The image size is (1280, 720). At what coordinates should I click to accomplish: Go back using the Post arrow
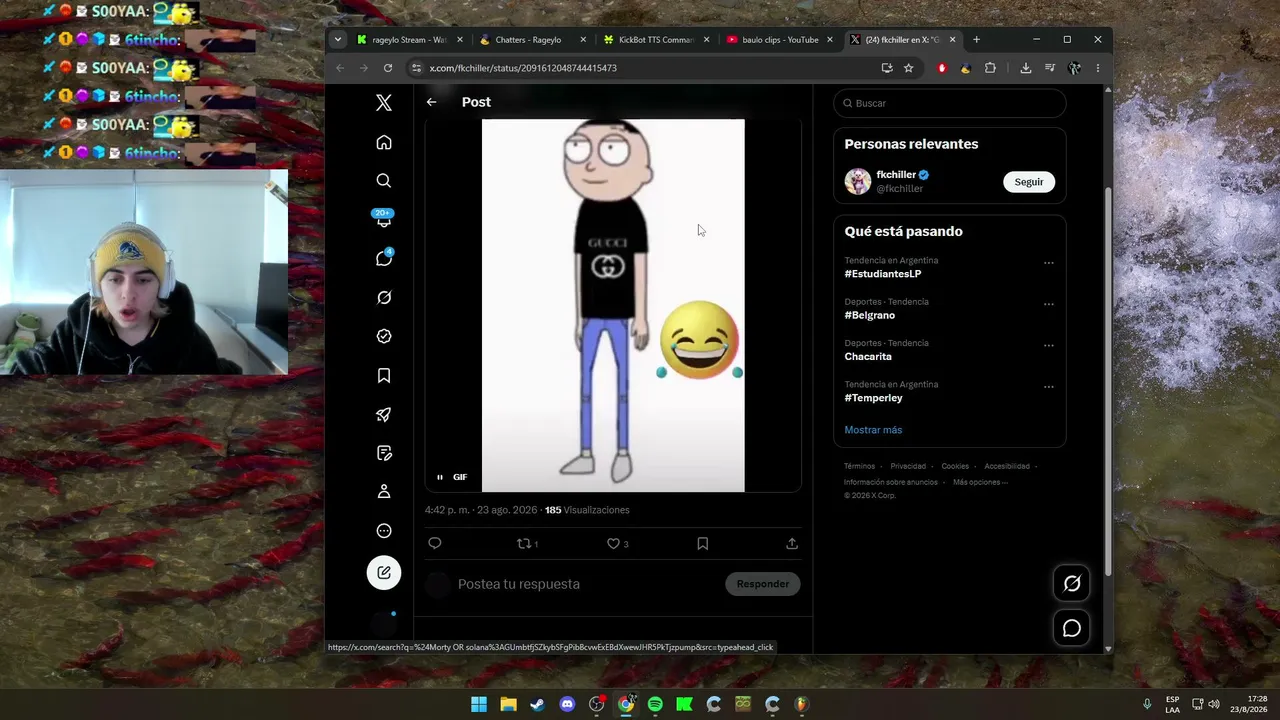pos(431,102)
